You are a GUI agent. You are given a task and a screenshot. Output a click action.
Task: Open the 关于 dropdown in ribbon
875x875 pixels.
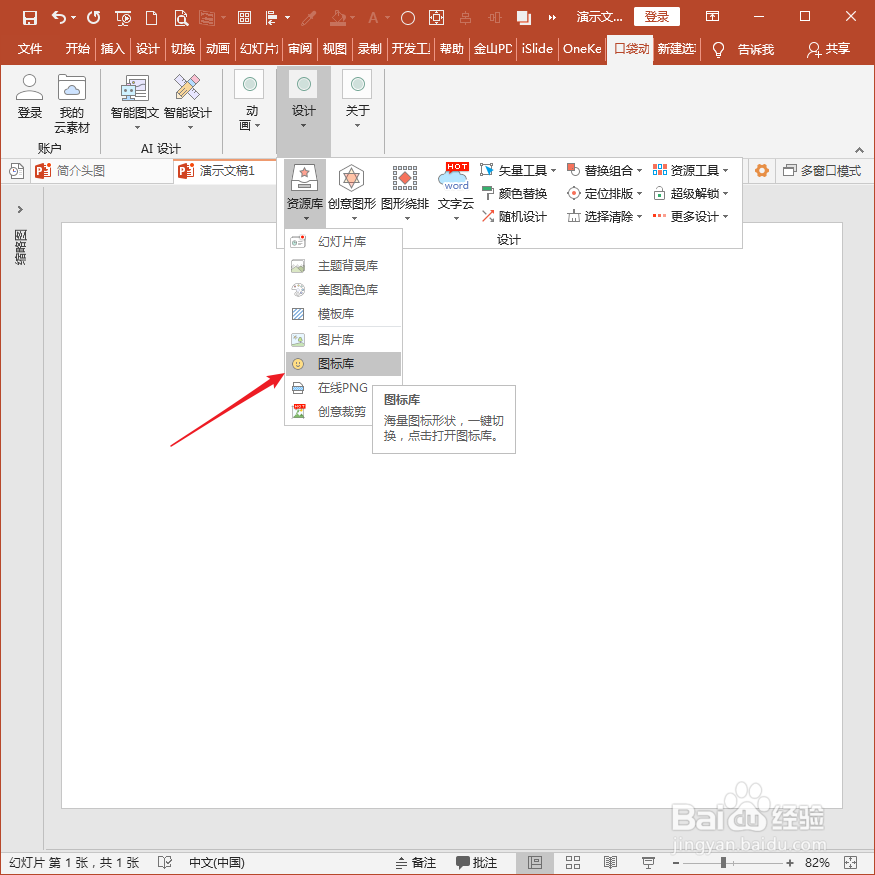[357, 100]
